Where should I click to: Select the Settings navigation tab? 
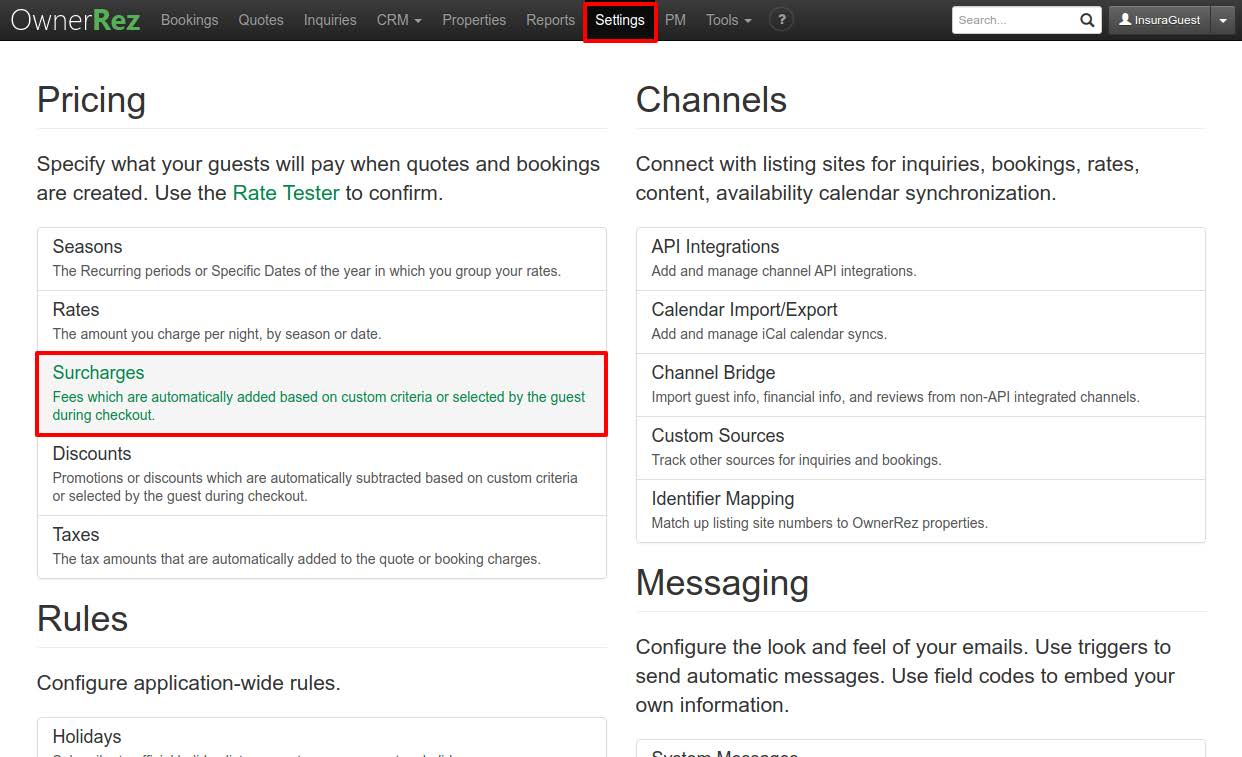click(620, 20)
